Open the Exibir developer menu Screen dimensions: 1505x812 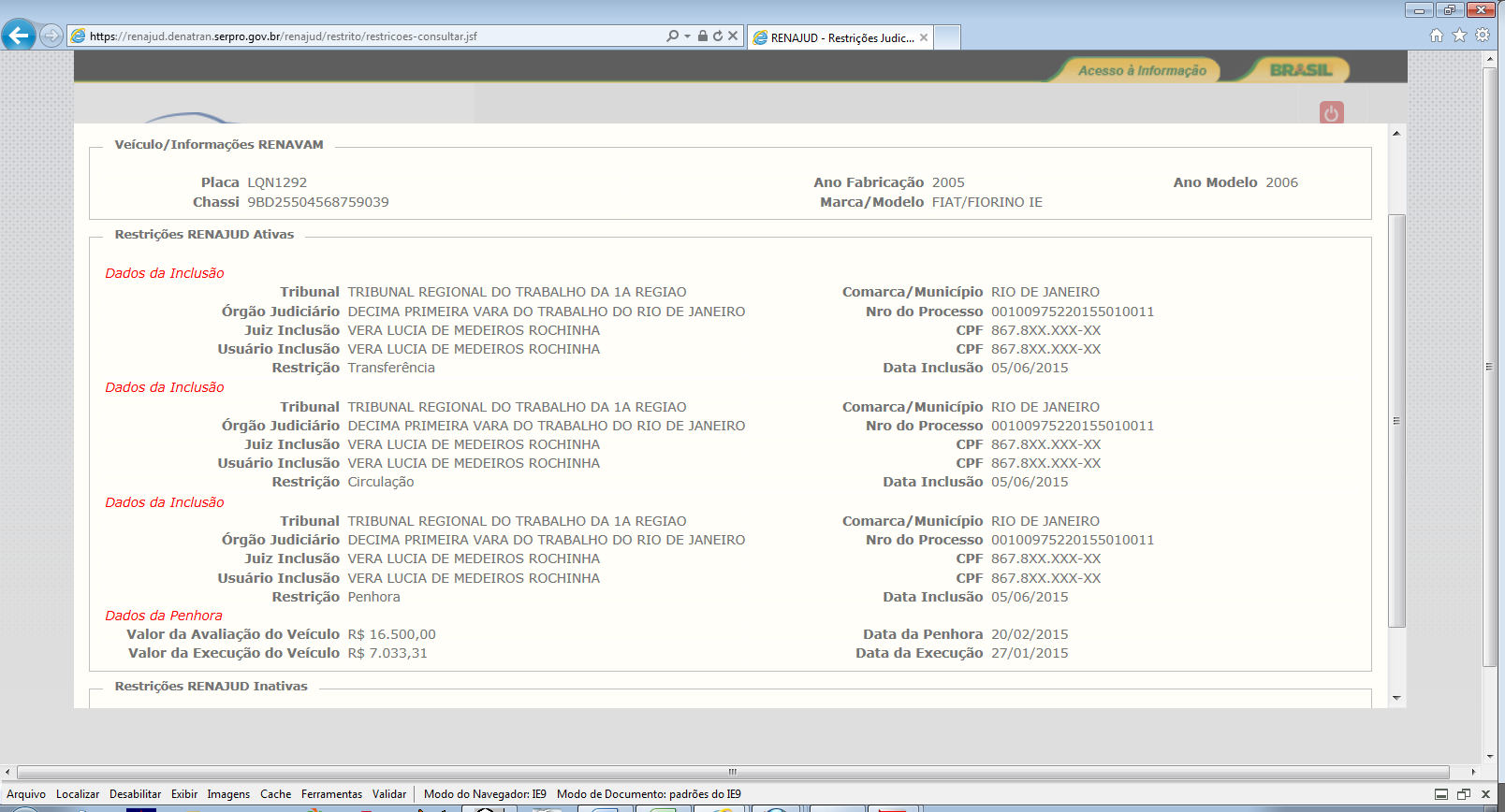184,794
